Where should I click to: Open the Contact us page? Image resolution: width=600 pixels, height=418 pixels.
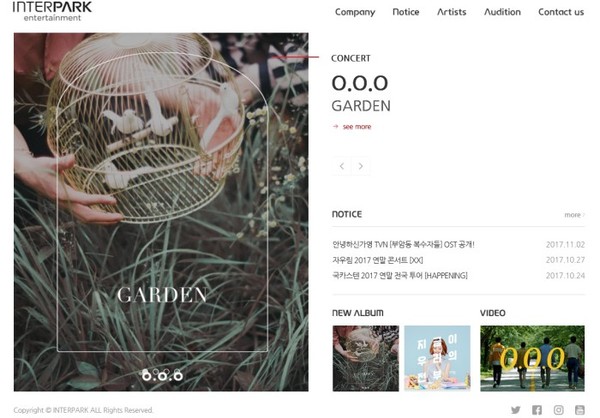pyautogui.click(x=561, y=12)
